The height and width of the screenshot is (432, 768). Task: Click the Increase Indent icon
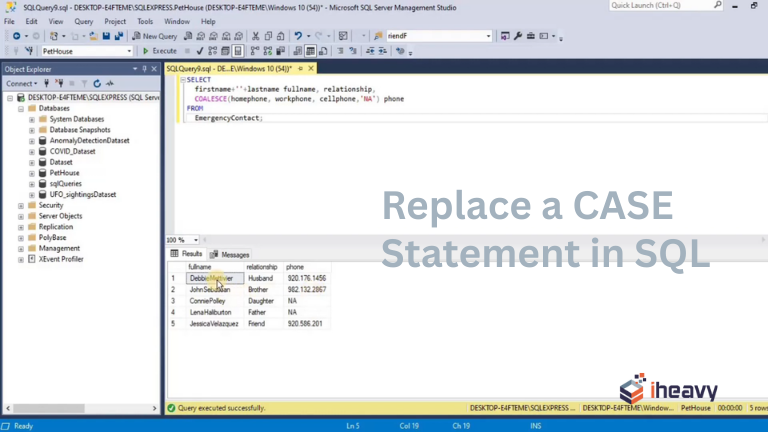[383, 51]
